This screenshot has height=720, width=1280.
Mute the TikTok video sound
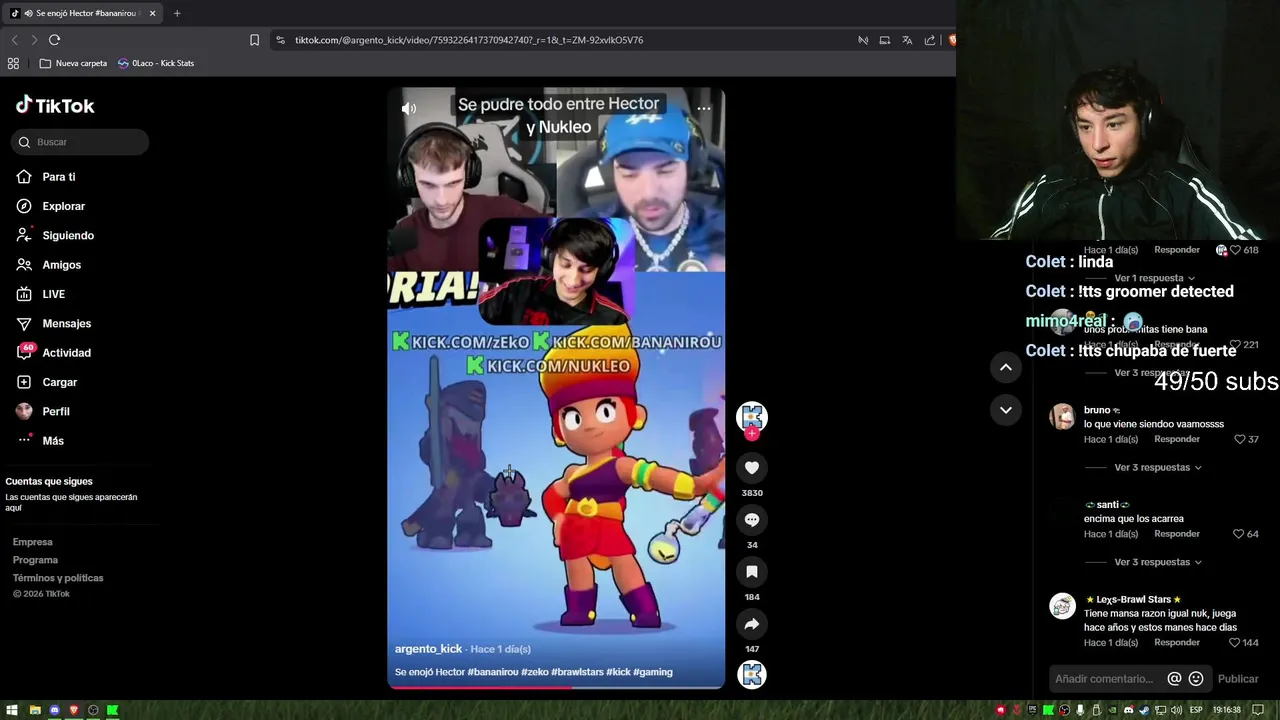tap(409, 108)
